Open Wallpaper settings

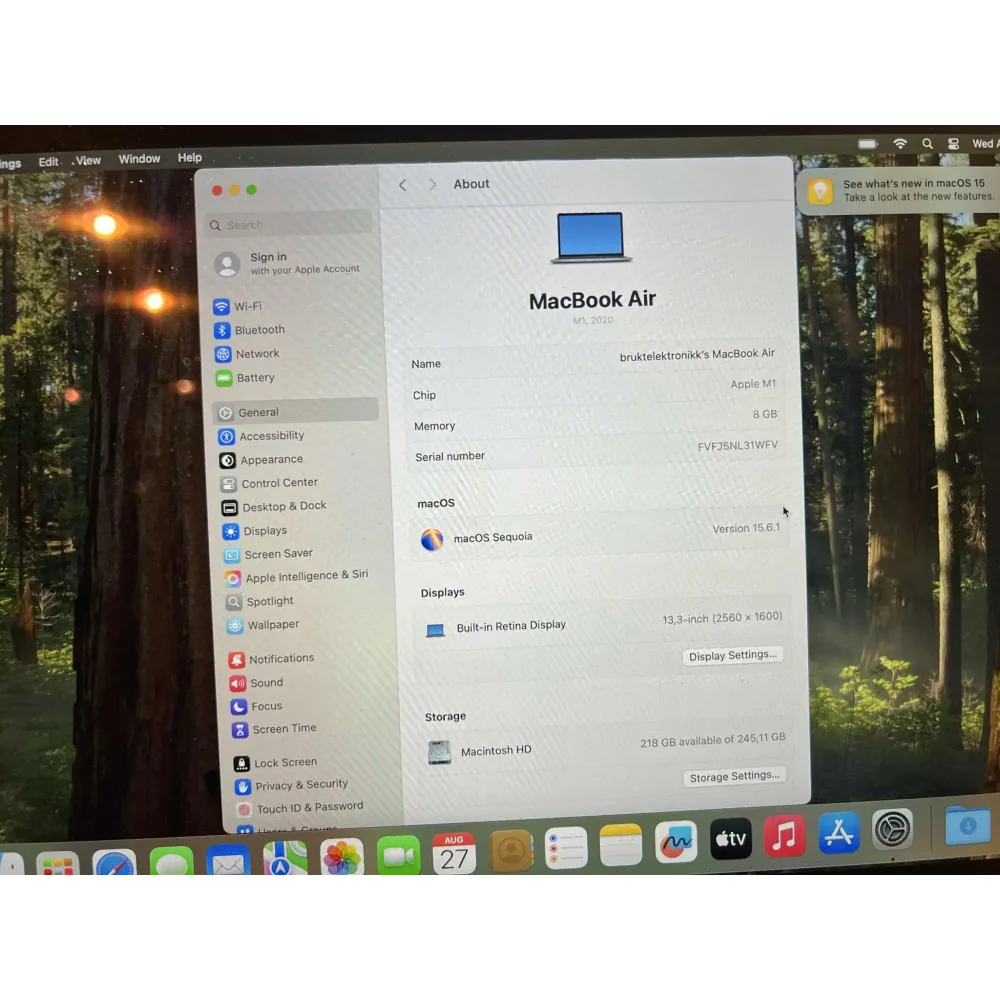262,625
